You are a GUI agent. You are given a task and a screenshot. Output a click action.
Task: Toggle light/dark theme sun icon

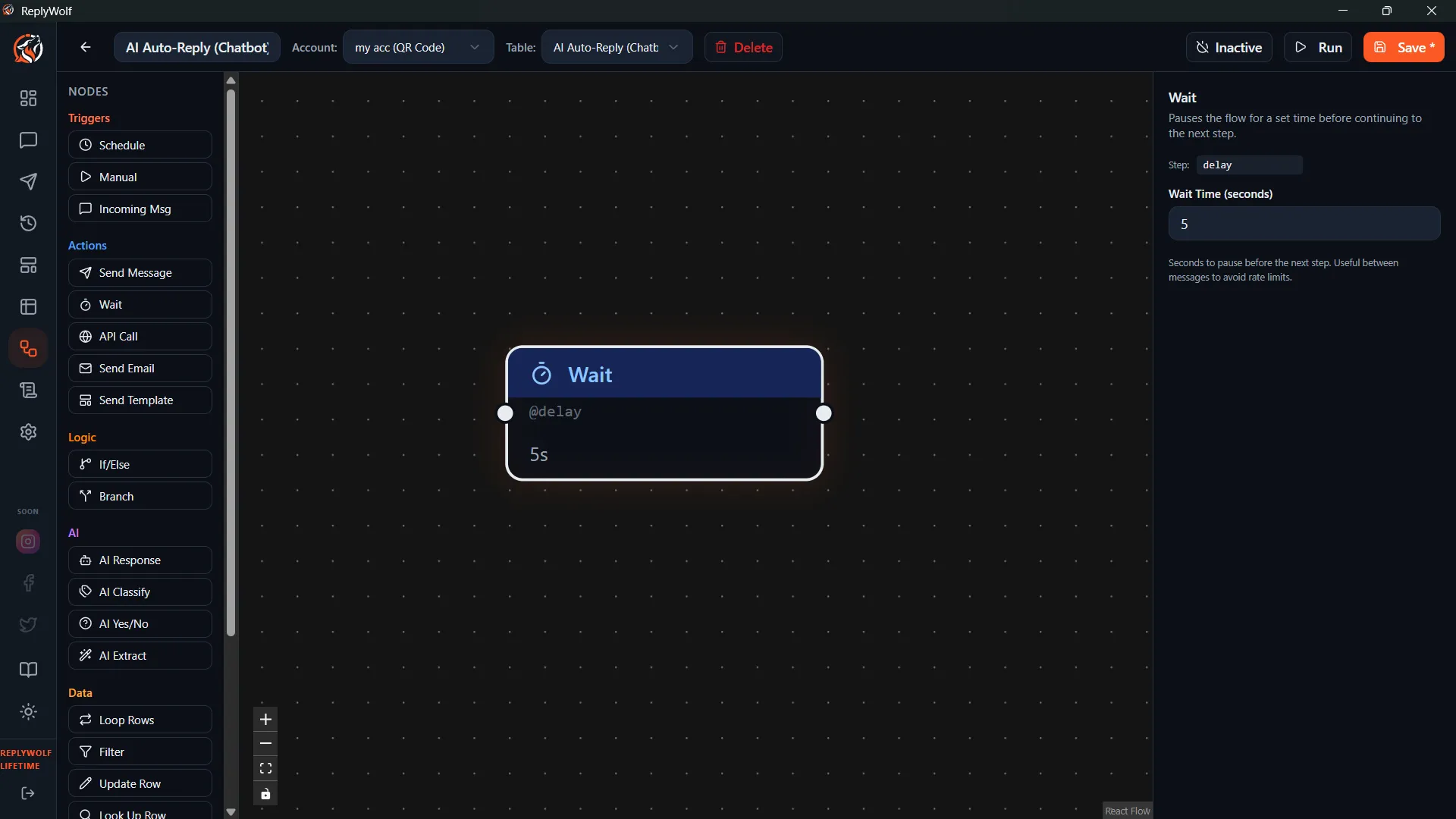28,712
